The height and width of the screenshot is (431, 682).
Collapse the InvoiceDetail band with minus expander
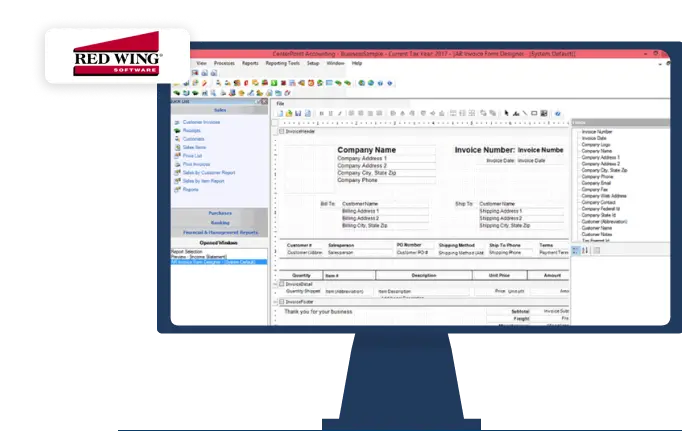(276, 284)
